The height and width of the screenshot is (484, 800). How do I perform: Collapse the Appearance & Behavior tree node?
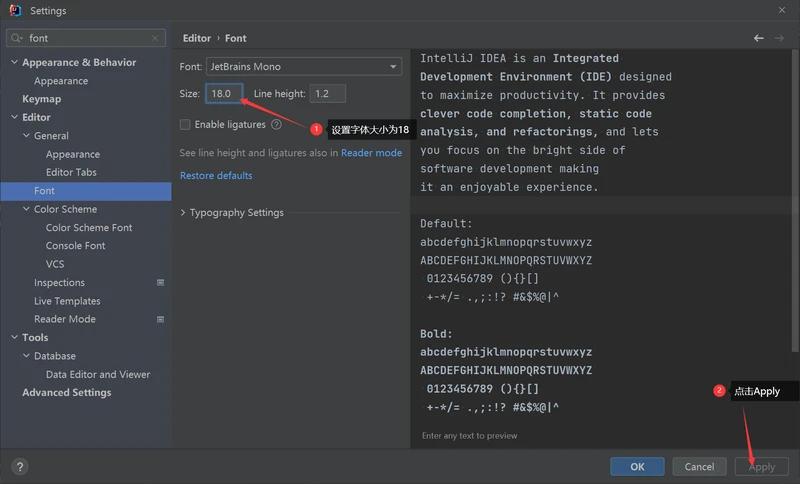click(13, 62)
